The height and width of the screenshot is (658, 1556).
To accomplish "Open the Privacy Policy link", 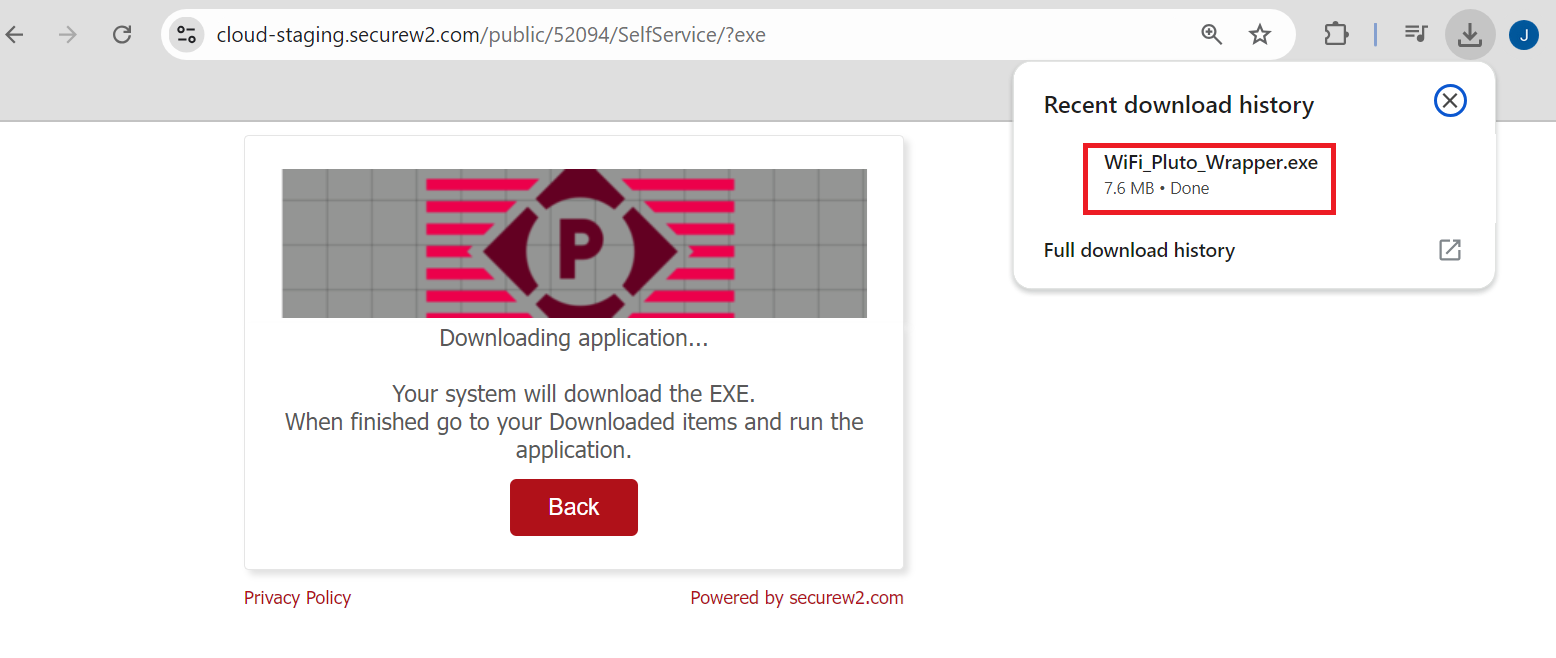I will point(297,598).
